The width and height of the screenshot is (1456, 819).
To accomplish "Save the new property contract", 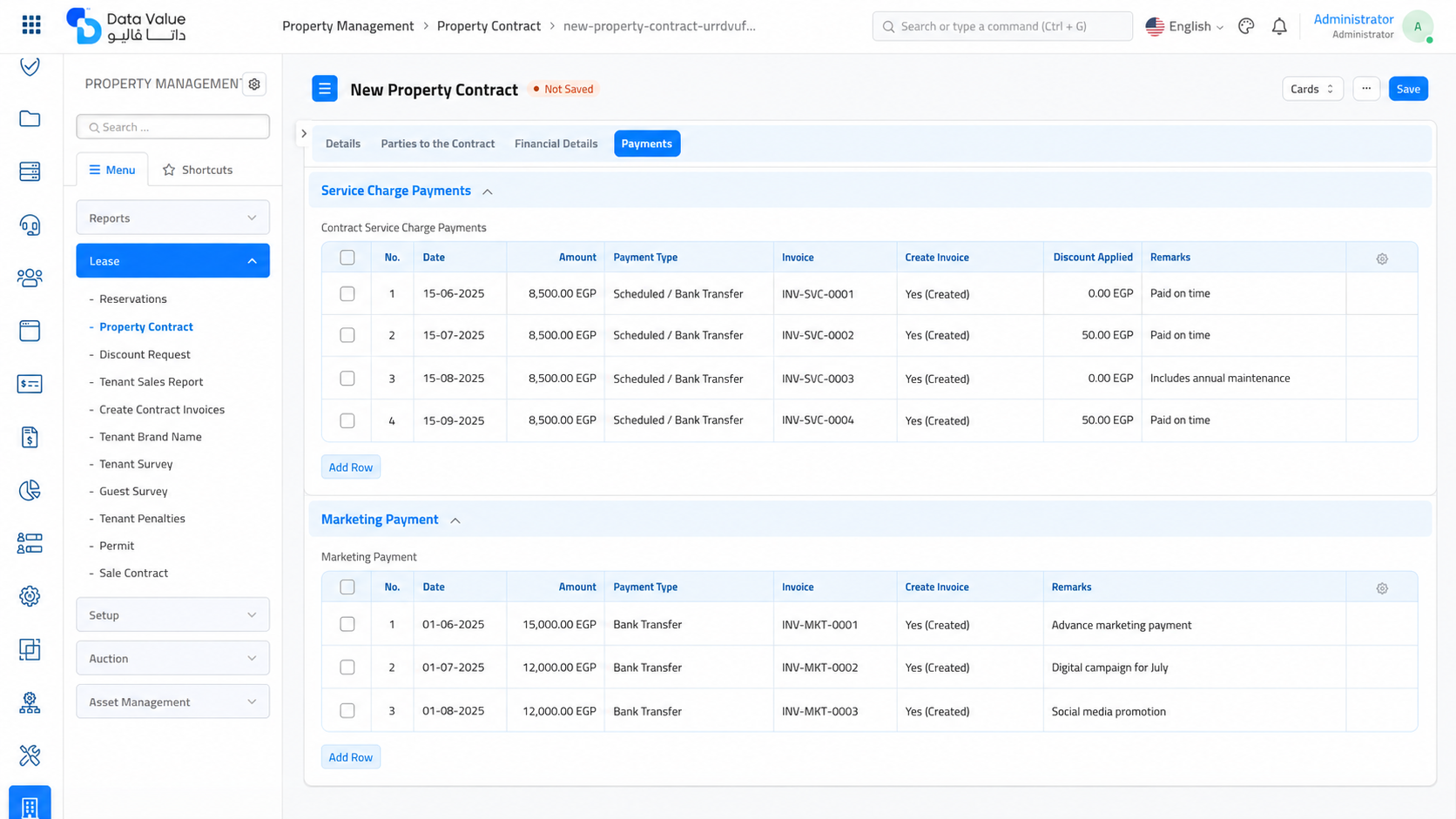I will pyautogui.click(x=1408, y=89).
